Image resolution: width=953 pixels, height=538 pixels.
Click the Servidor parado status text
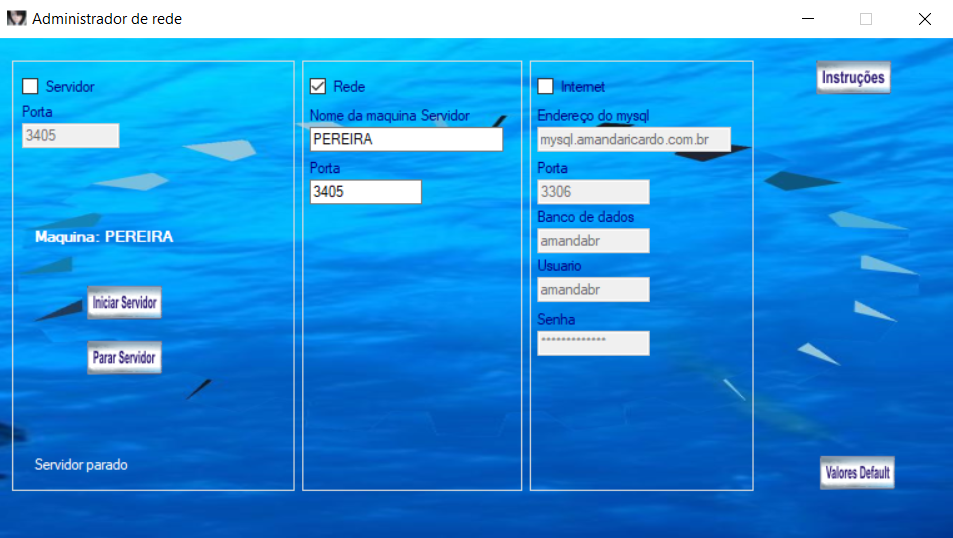click(81, 465)
